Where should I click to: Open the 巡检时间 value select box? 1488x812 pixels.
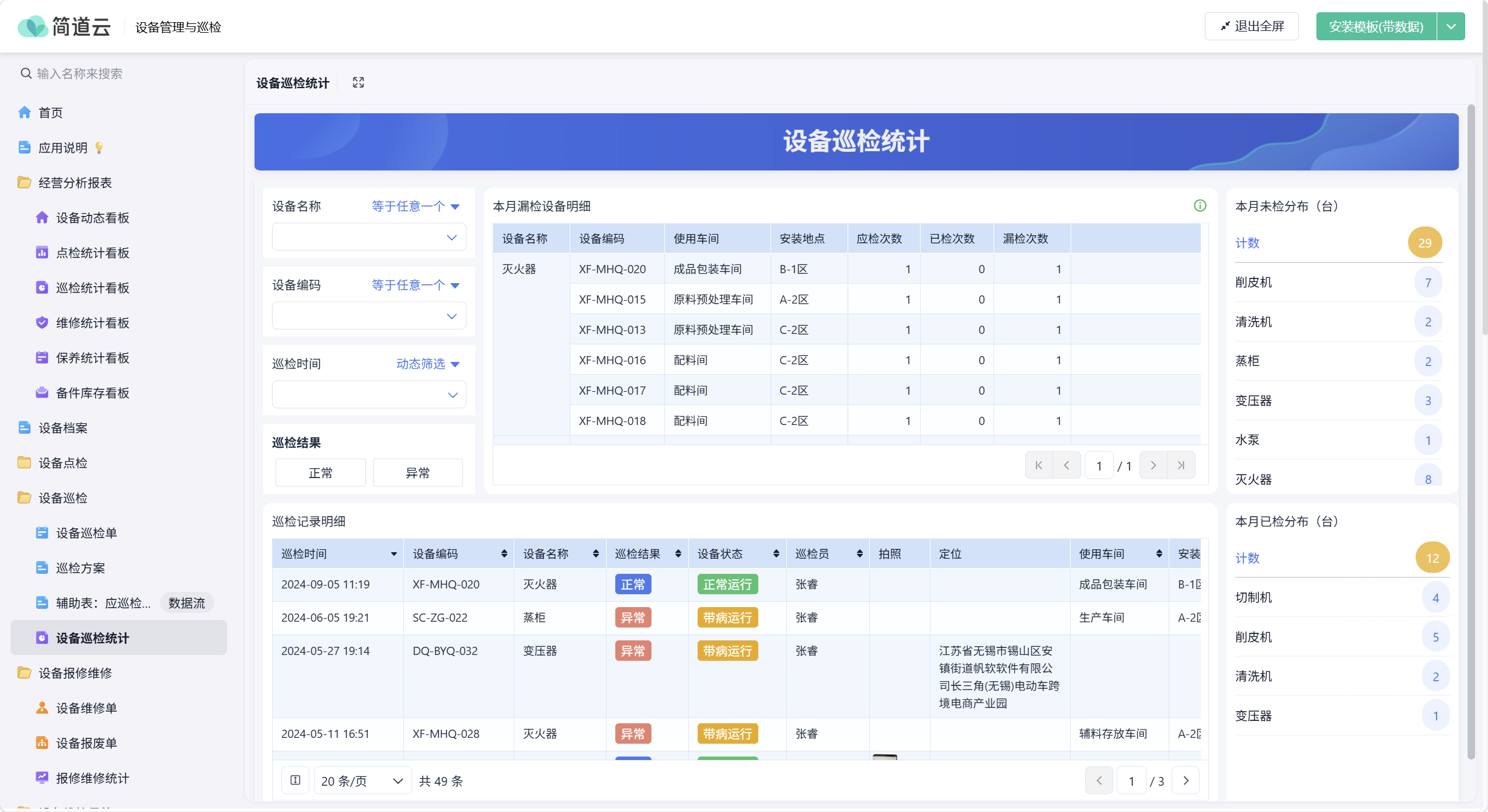pos(369,395)
